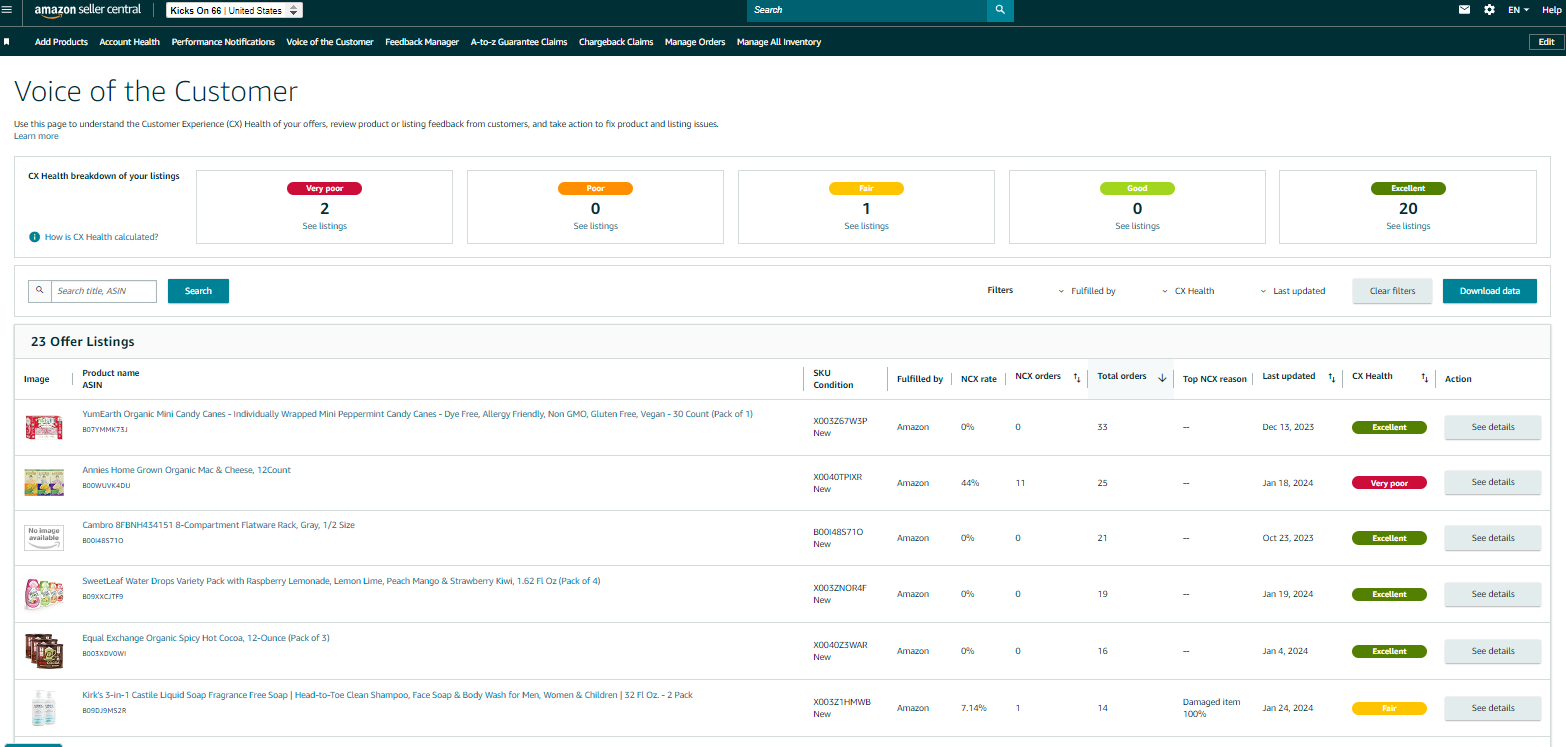Open SweetLeaf Water Drops Variety Pack link
Image resolution: width=1566 pixels, height=747 pixels.
pos(341,581)
